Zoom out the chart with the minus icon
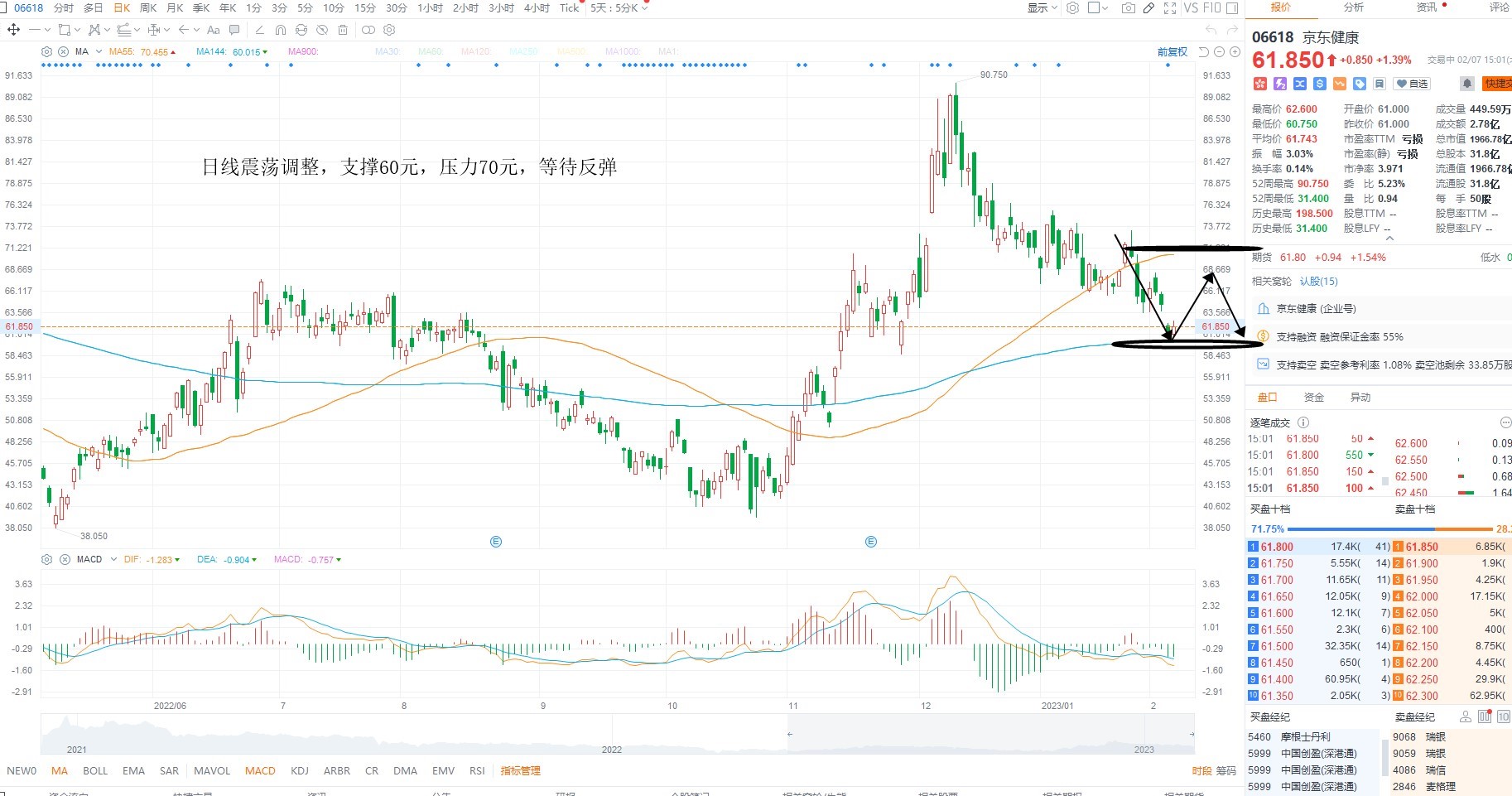Viewport: 1512px width, 796px height. [x=1220, y=52]
